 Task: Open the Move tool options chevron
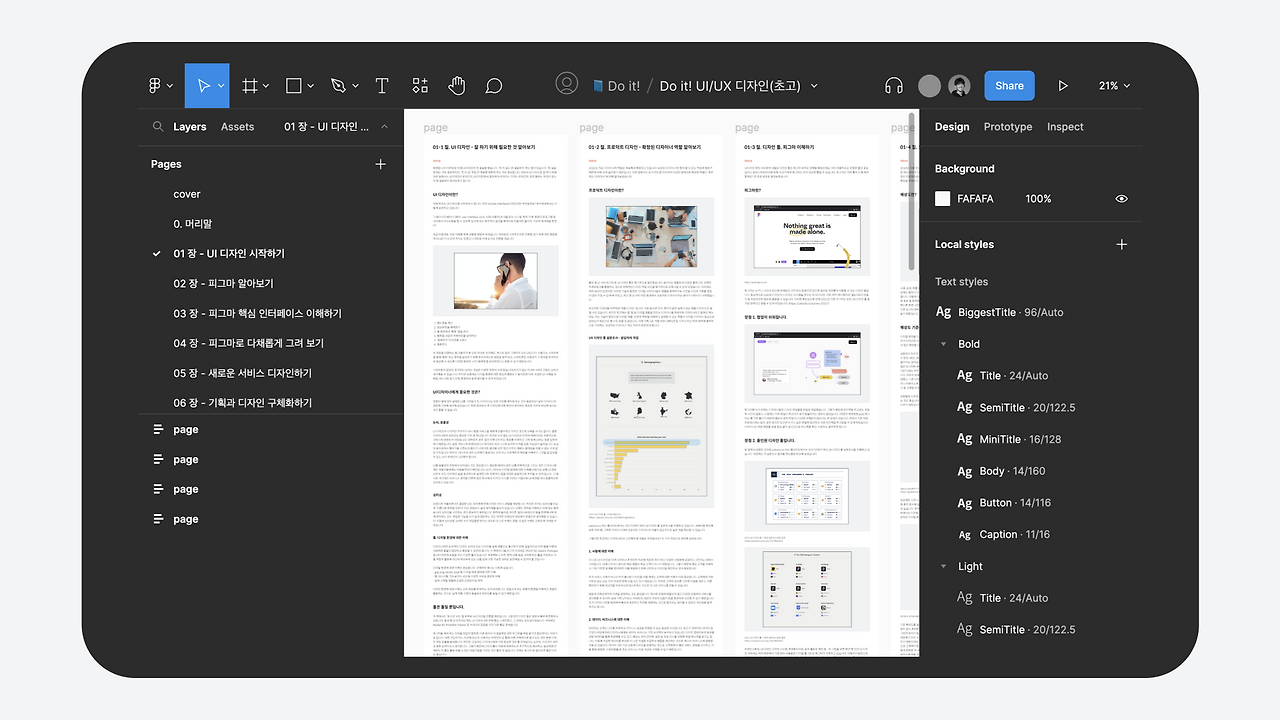221,86
